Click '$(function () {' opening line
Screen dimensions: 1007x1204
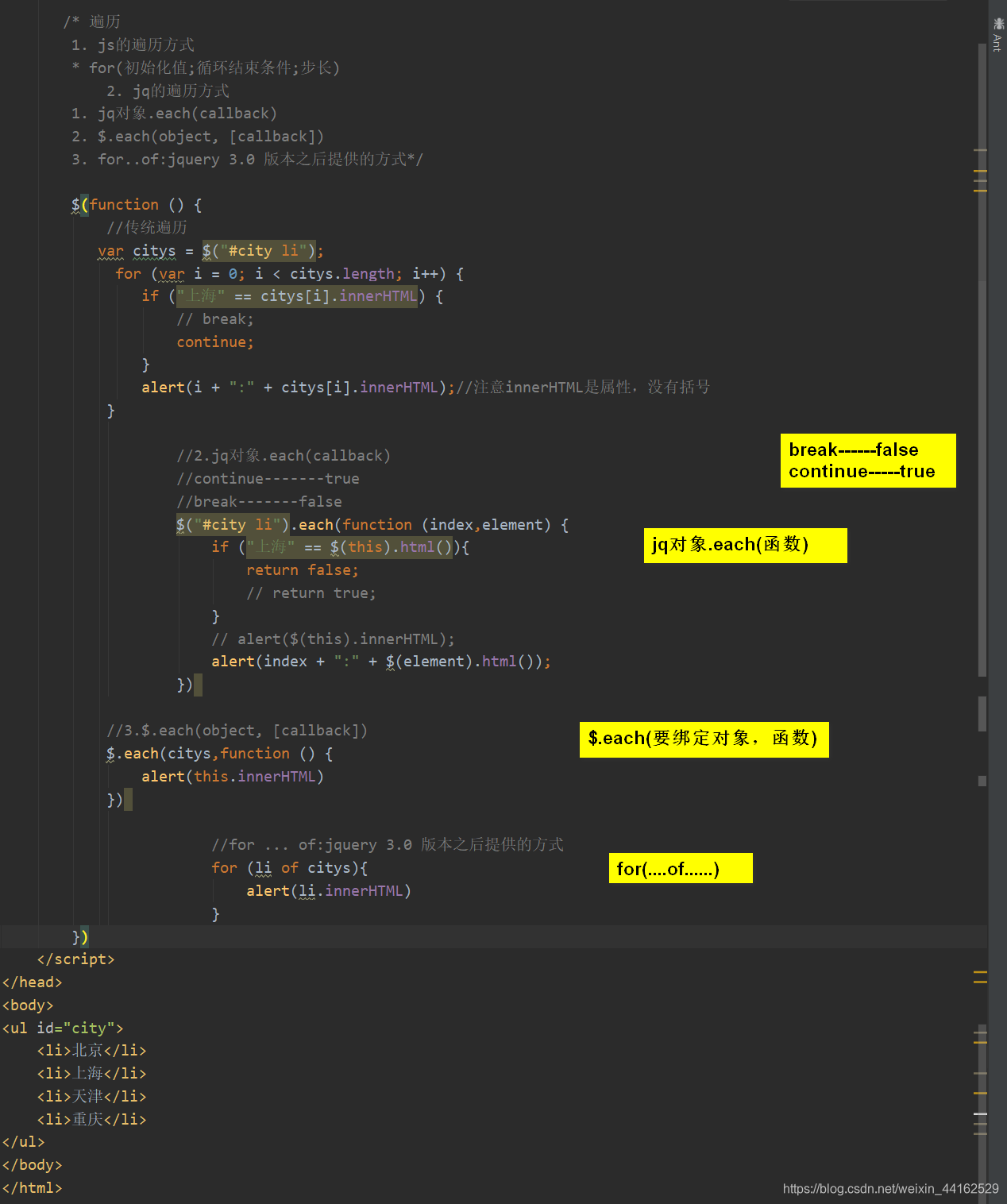coord(137,205)
